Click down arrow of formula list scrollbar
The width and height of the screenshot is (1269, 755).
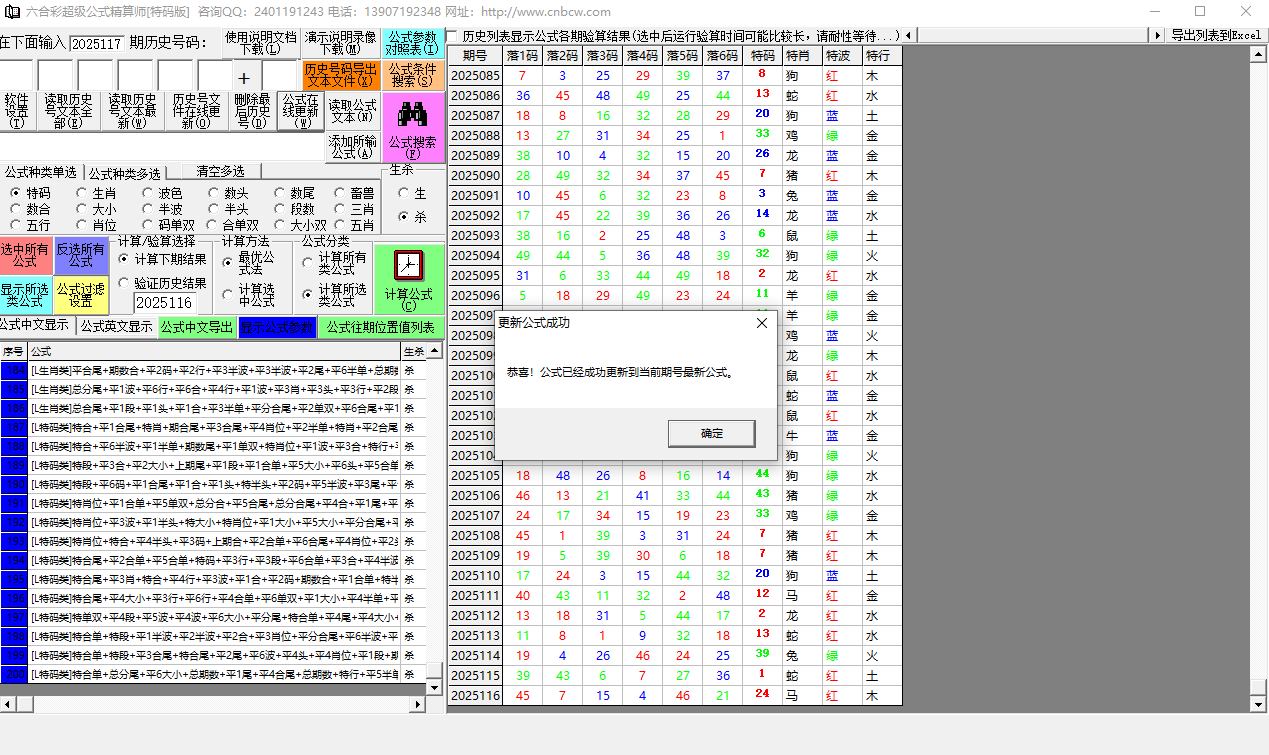434,688
